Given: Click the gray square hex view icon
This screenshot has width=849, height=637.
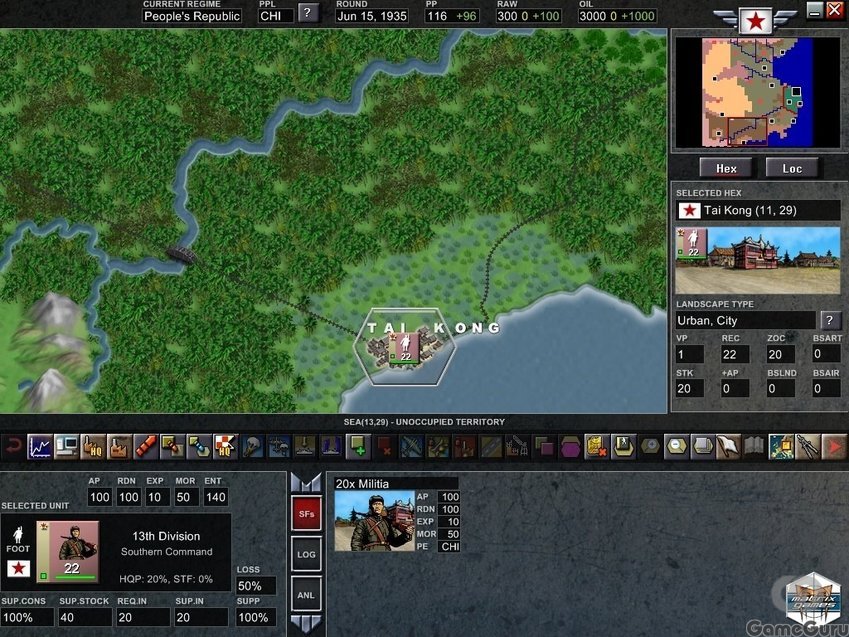Looking at the screenshot, I should pos(703,447).
